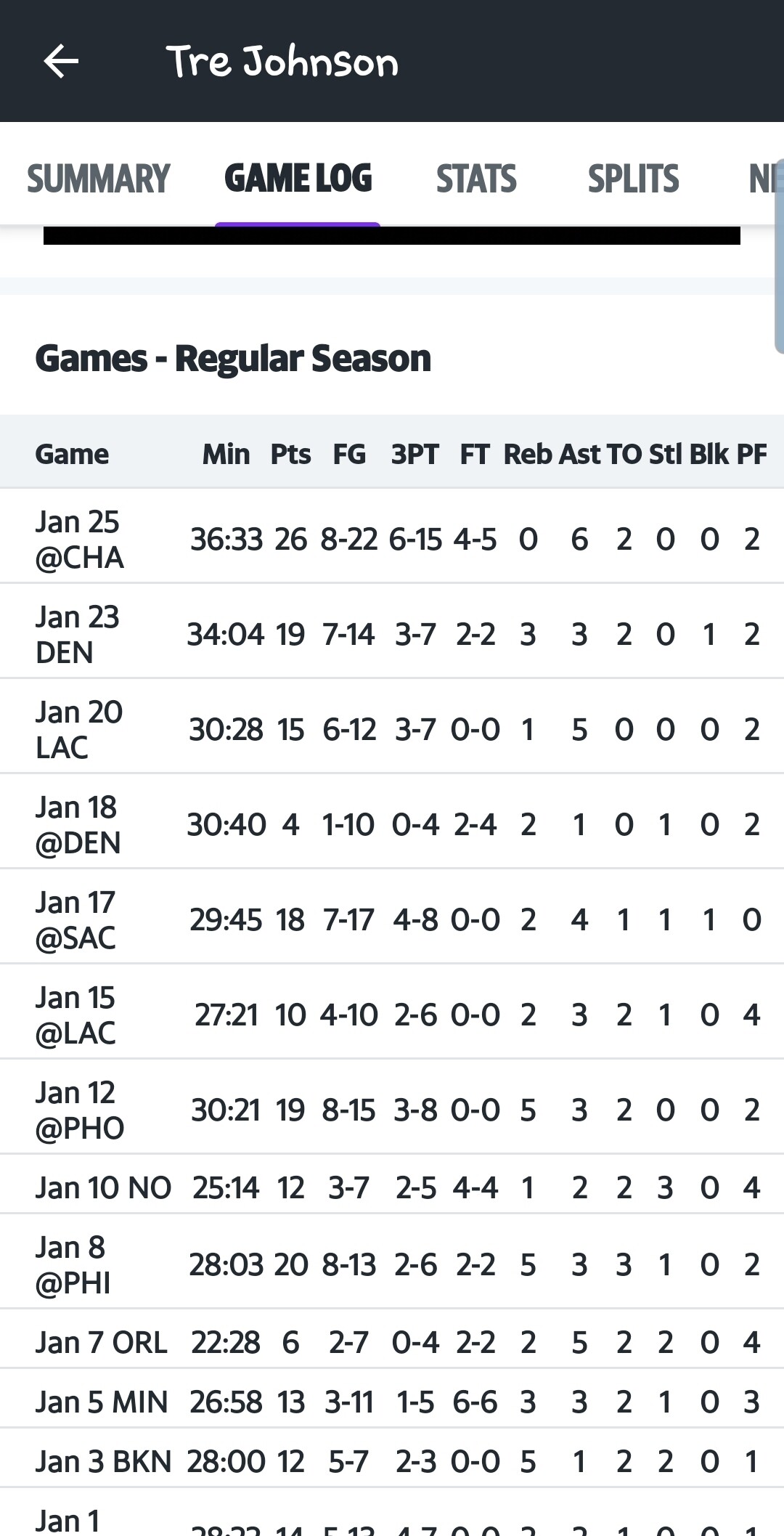This screenshot has width=784, height=1536.
Task: Open the Jan 18 @DEN game
Action: [78, 825]
